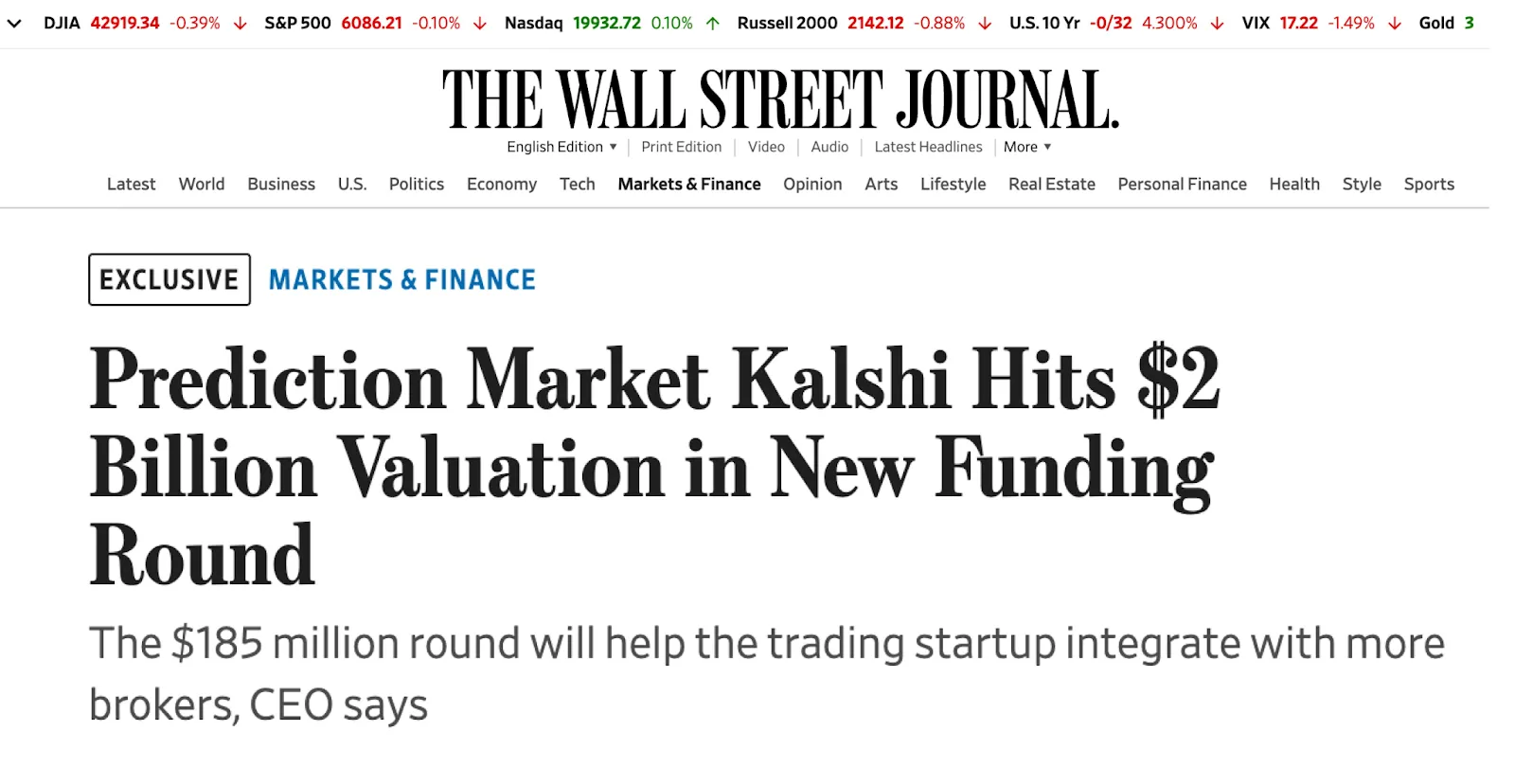
Task: Click the EXCLUSIVE badge label
Action: coord(169,279)
